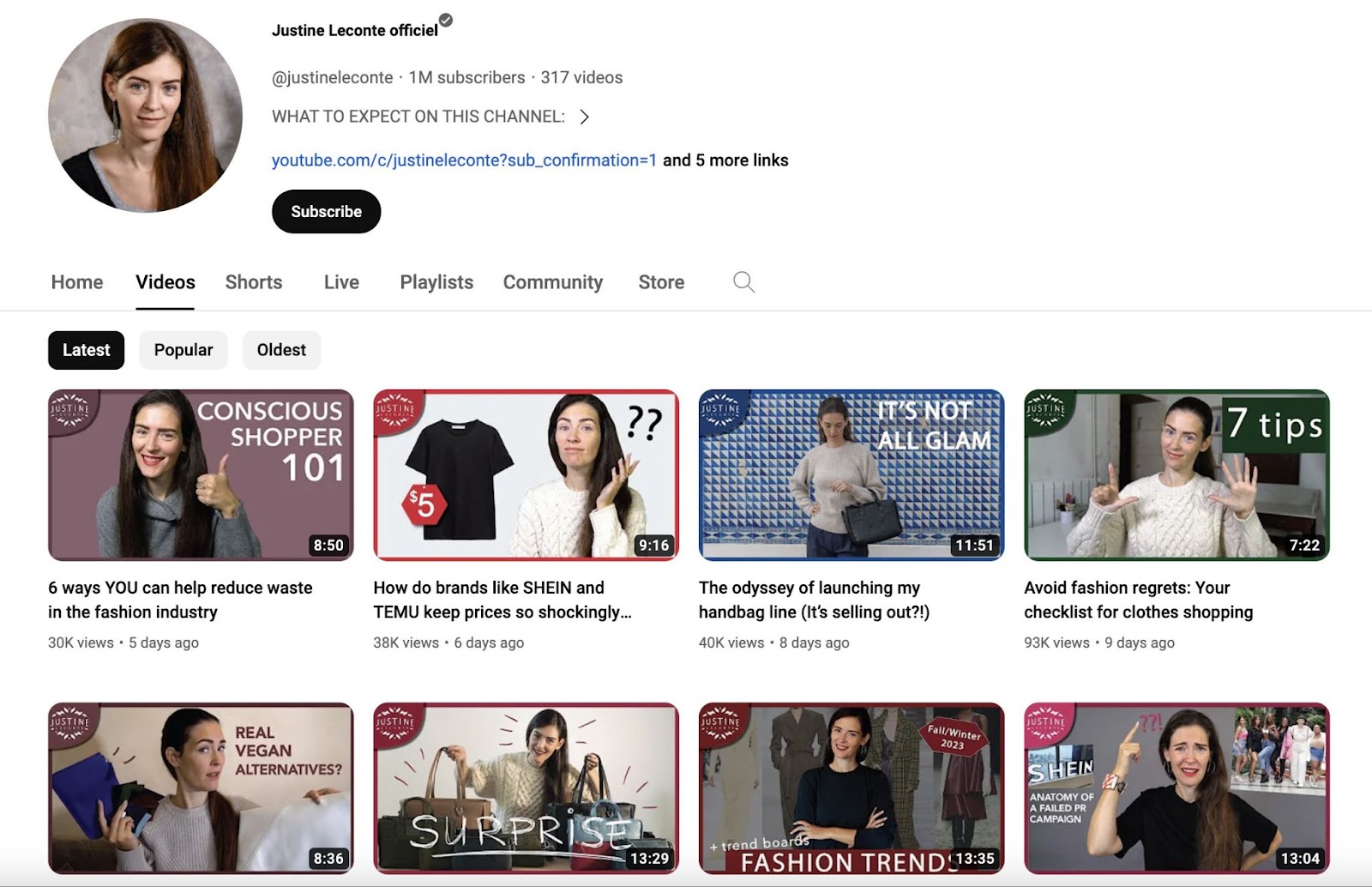Open the Shorts tab
This screenshot has height=887, width=1372.
[253, 281]
